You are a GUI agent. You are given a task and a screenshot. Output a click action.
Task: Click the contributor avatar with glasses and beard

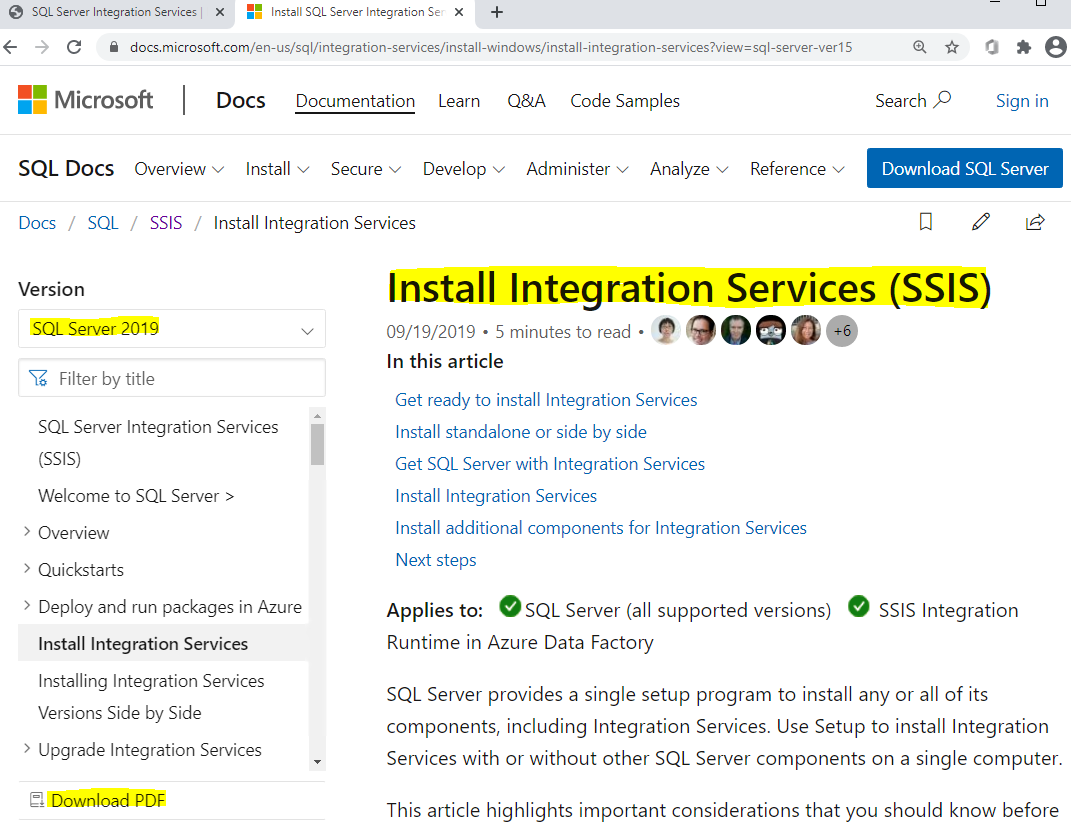[x=701, y=331]
